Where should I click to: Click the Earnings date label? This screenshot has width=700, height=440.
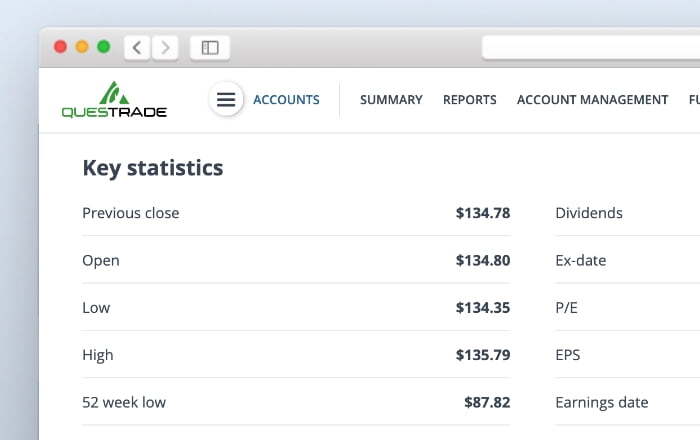602,403
